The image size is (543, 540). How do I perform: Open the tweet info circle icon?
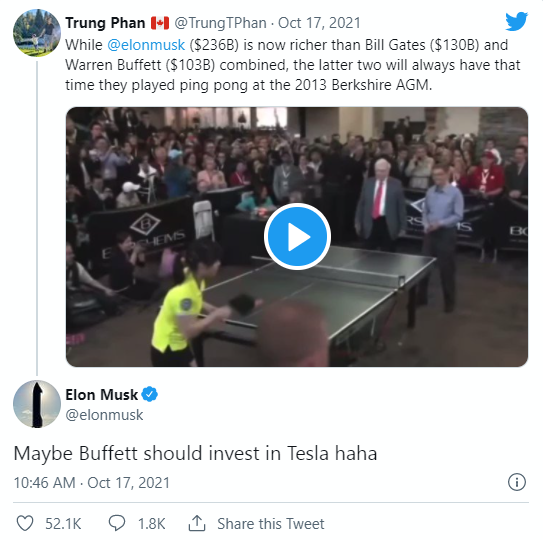coord(517,482)
